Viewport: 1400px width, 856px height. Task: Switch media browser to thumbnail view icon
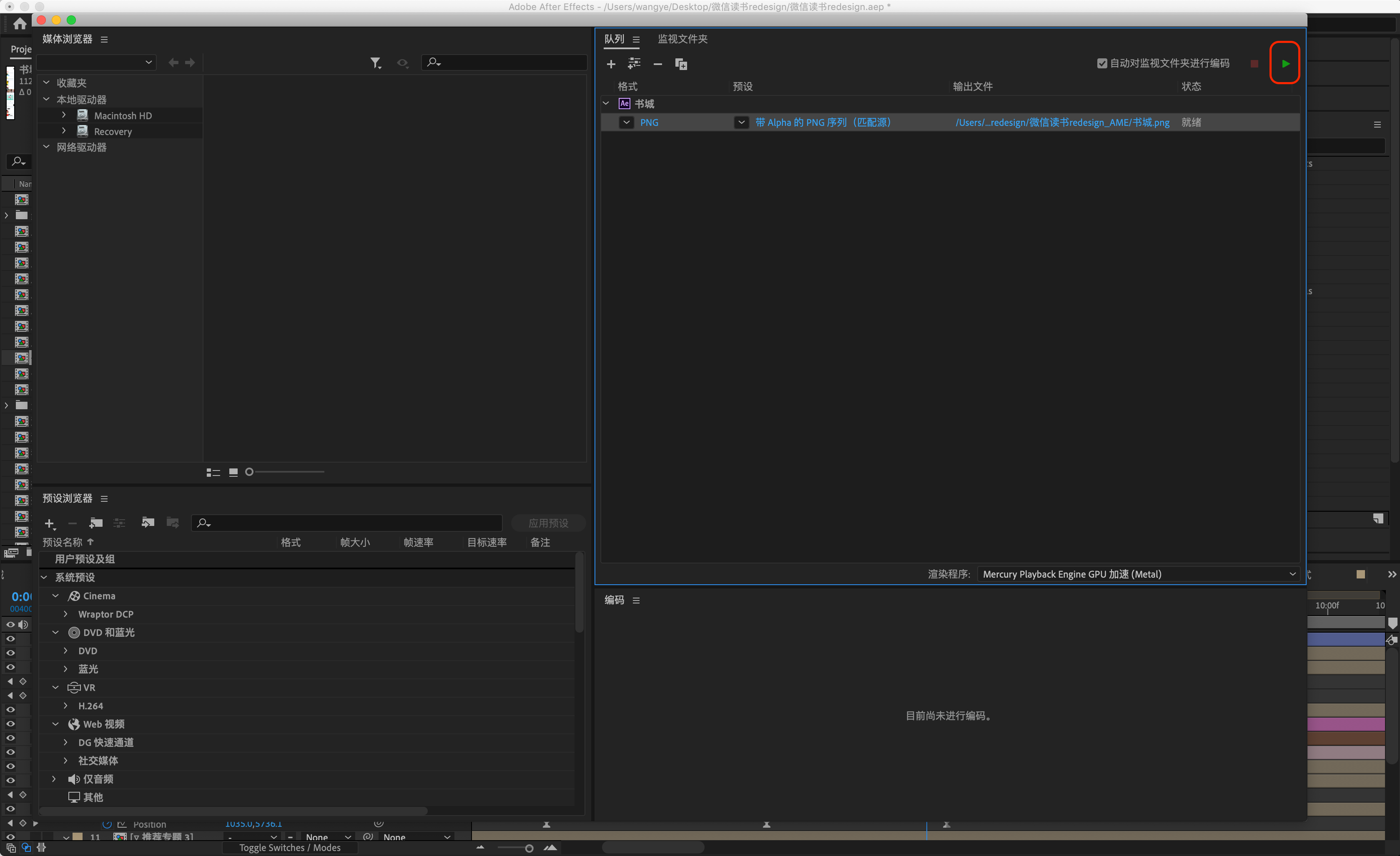tap(233, 472)
